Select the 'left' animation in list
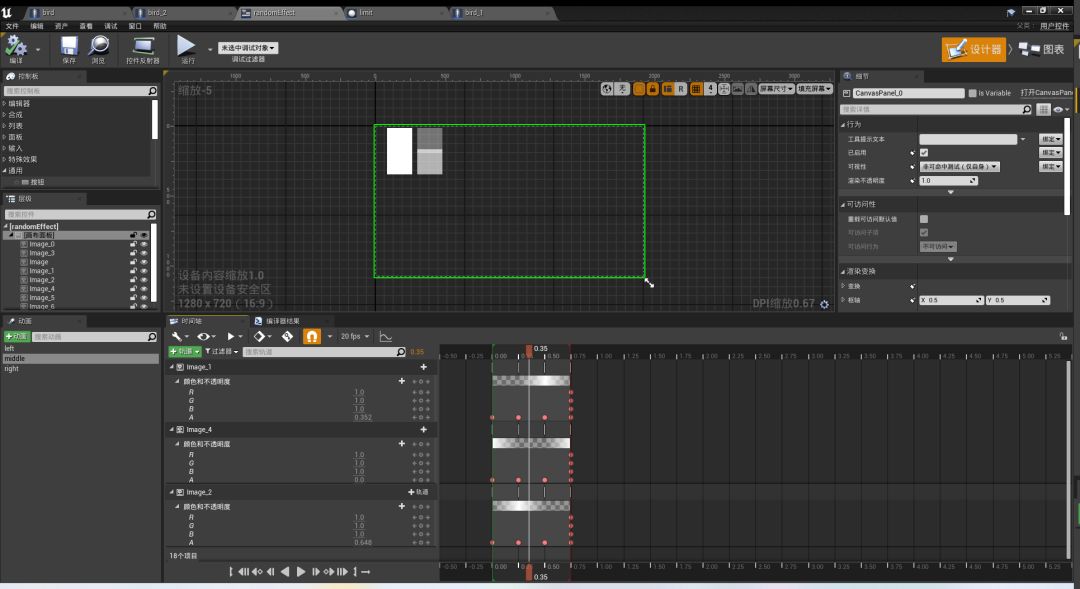Viewport: 1080px width, 589px height. tap(10, 349)
